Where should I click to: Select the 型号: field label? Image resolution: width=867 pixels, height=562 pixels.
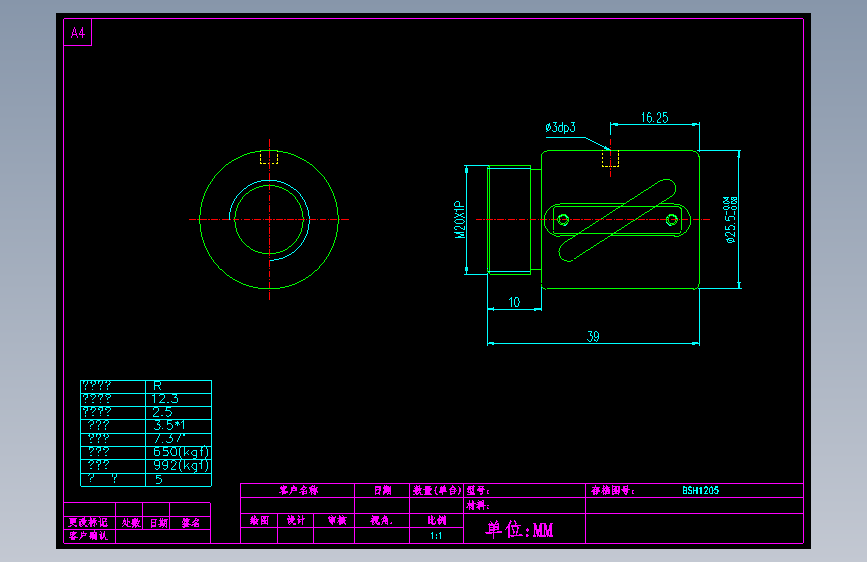point(478,491)
